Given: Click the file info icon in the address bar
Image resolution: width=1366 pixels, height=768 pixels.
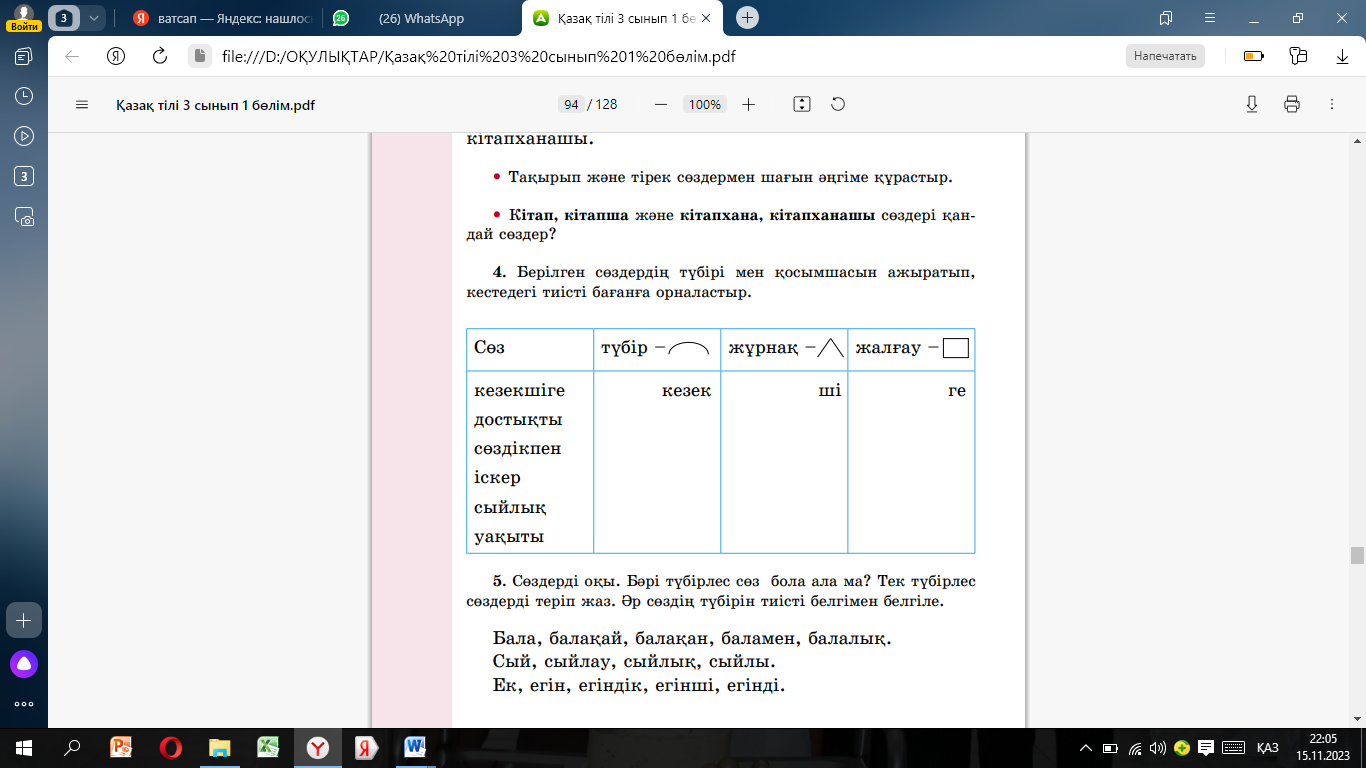Looking at the screenshot, I should [x=199, y=56].
